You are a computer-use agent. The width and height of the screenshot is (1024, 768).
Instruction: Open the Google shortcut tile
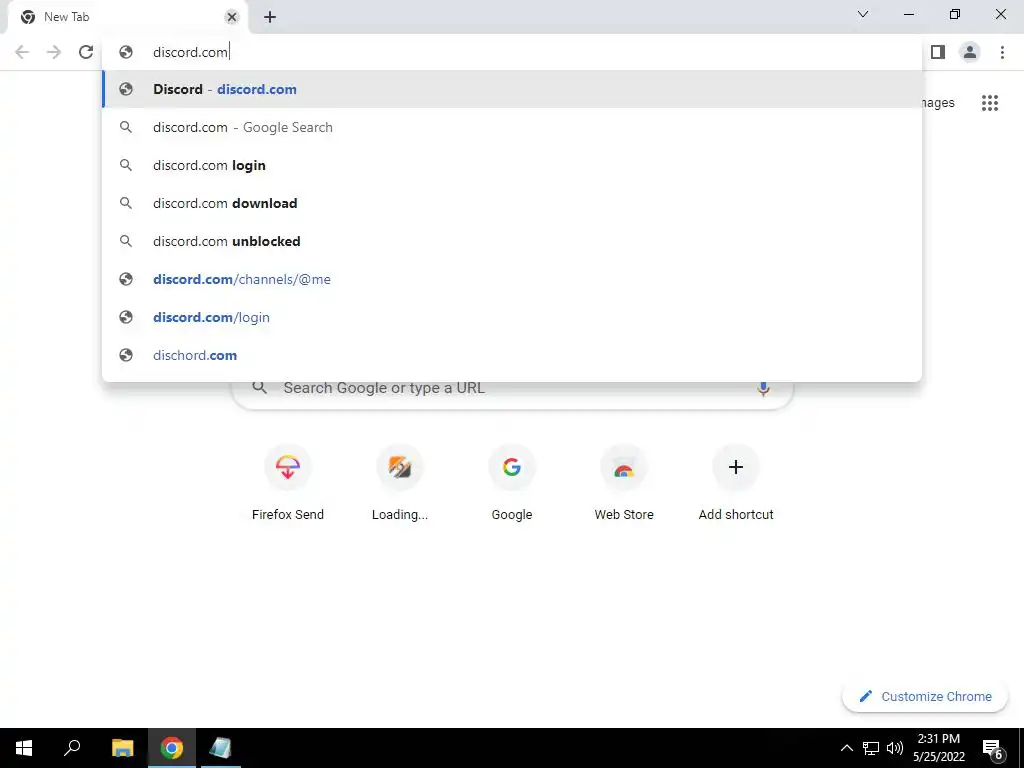(x=512, y=484)
